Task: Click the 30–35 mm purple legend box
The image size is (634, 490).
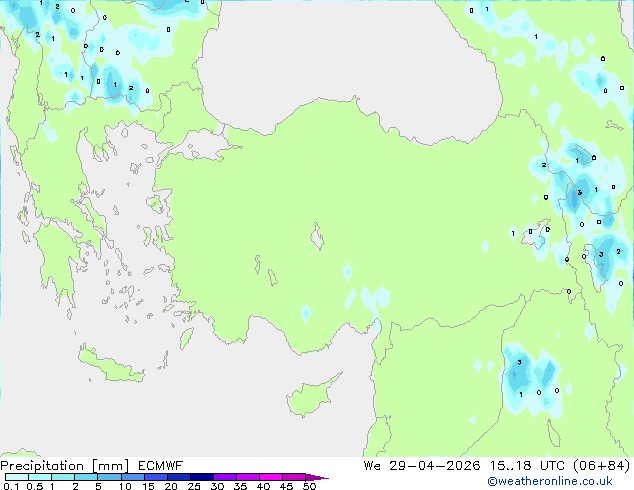Action: pyautogui.click(x=225, y=477)
